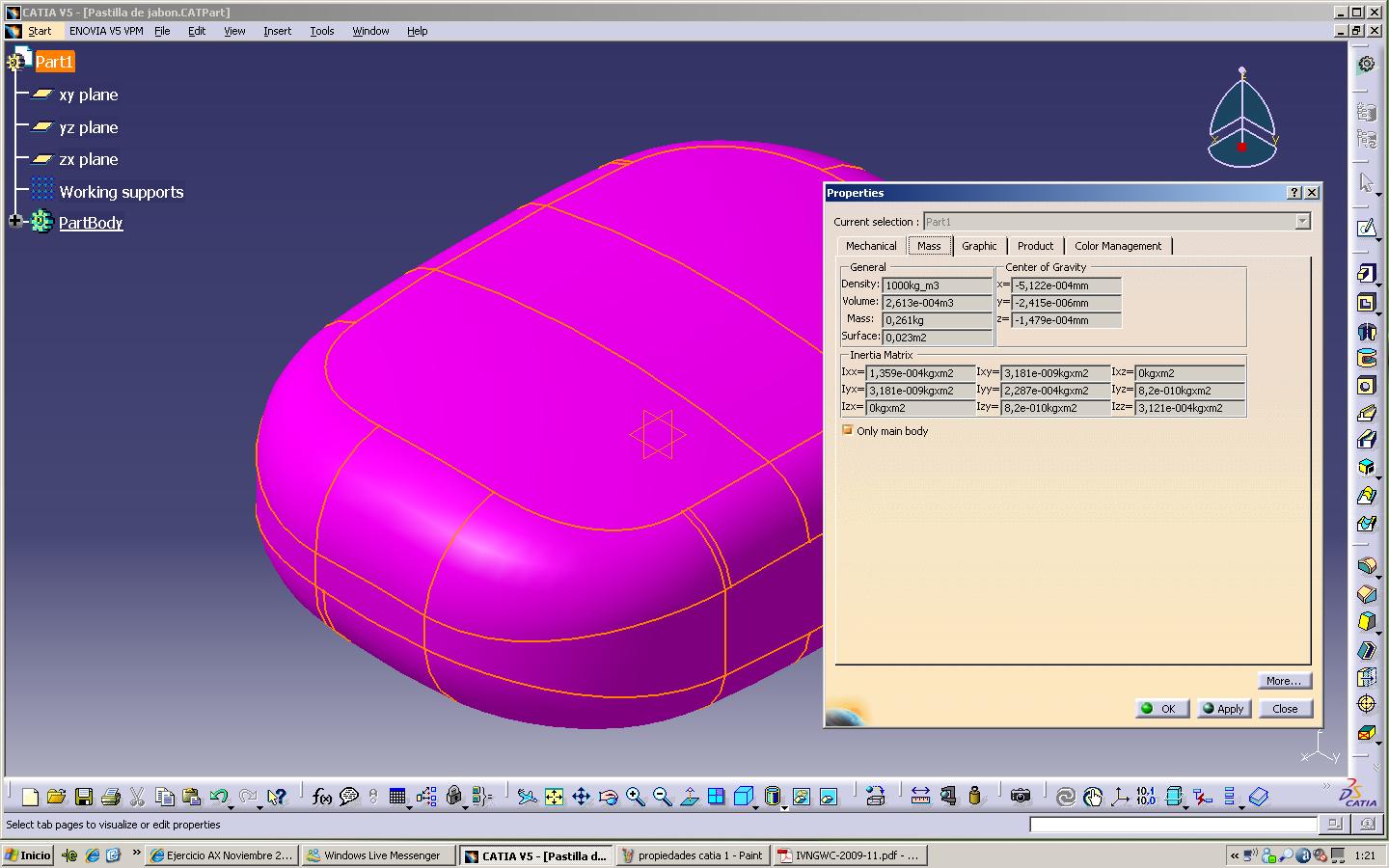Click the Part Design workbench icon
This screenshot has height=868, width=1389.
[x=1366, y=65]
